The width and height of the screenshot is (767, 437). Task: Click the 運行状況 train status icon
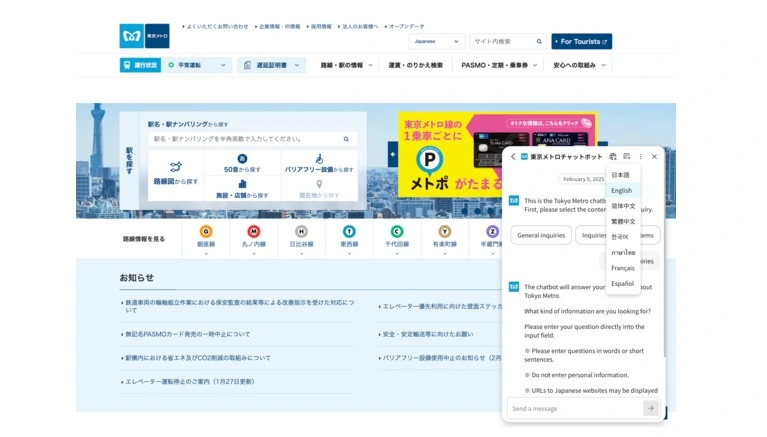[x=127, y=65]
